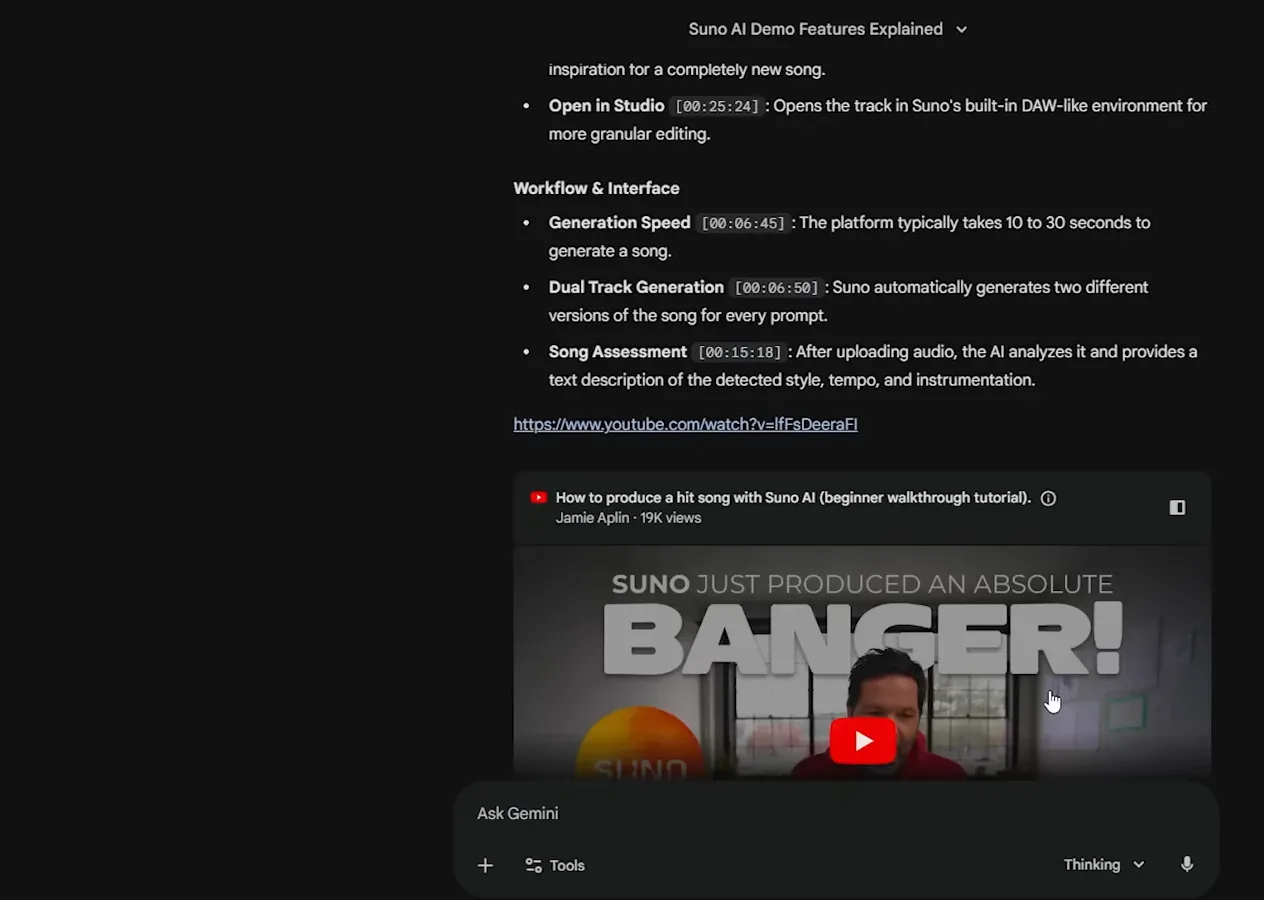Click the Workflow & Interface heading
This screenshot has height=900, width=1264.
pos(596,188)
